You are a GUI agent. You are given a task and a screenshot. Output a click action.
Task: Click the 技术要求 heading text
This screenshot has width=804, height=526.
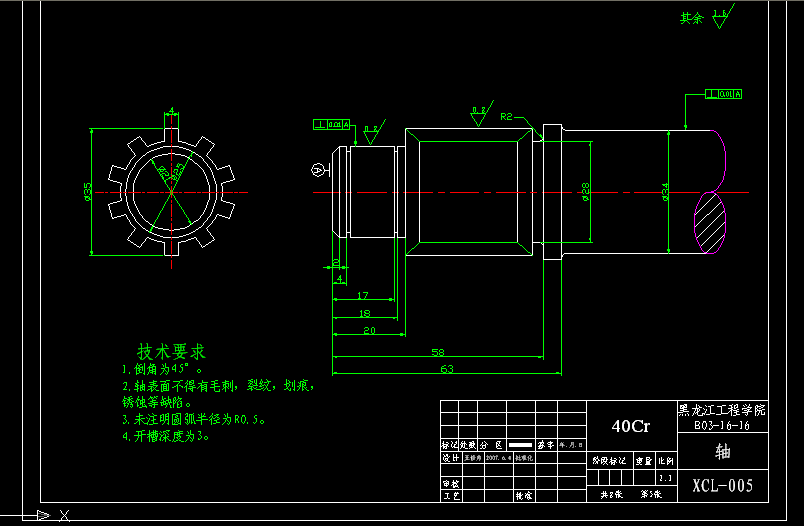coord(171,352)
